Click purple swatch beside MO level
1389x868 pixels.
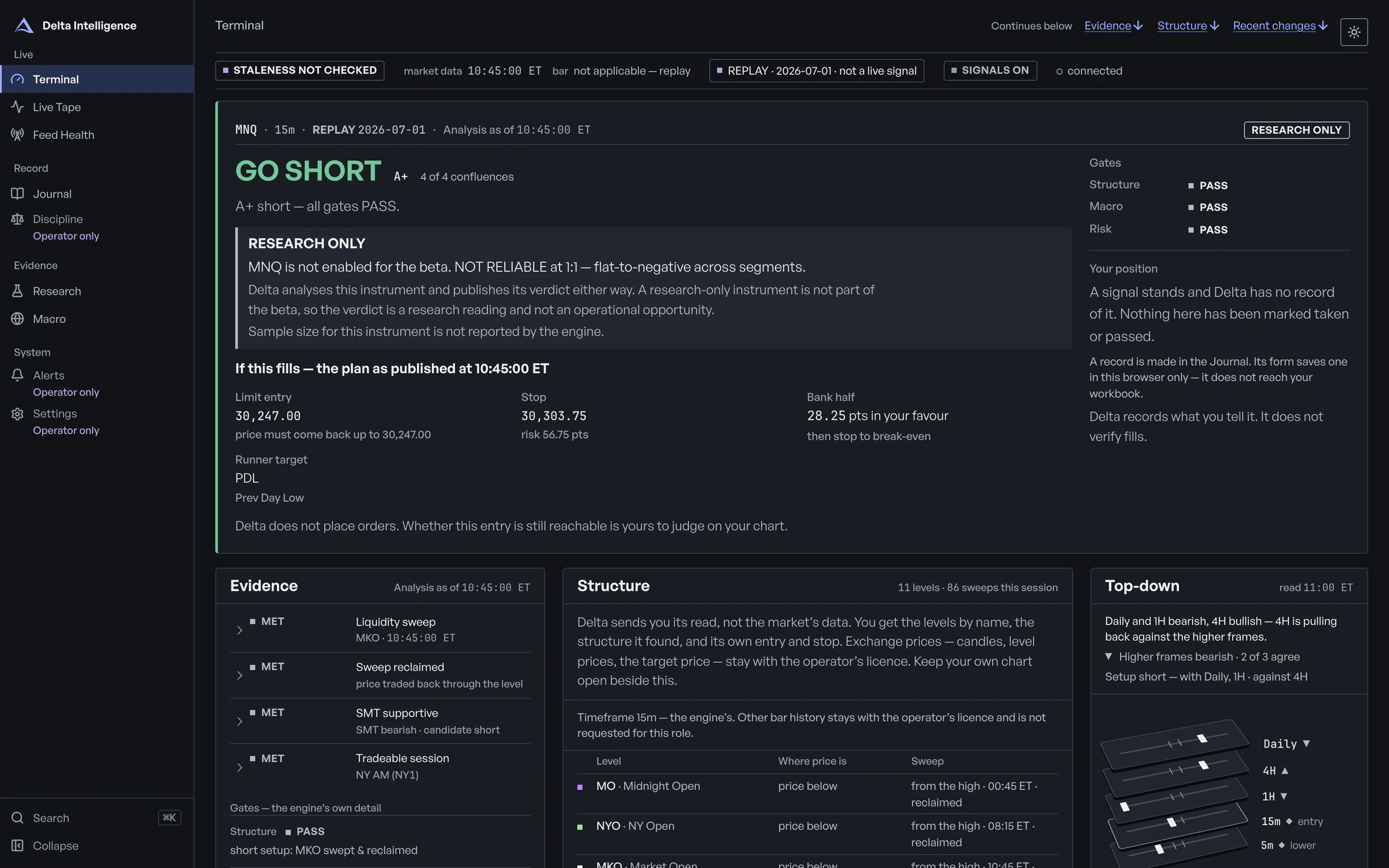click(x=580, y=787)
